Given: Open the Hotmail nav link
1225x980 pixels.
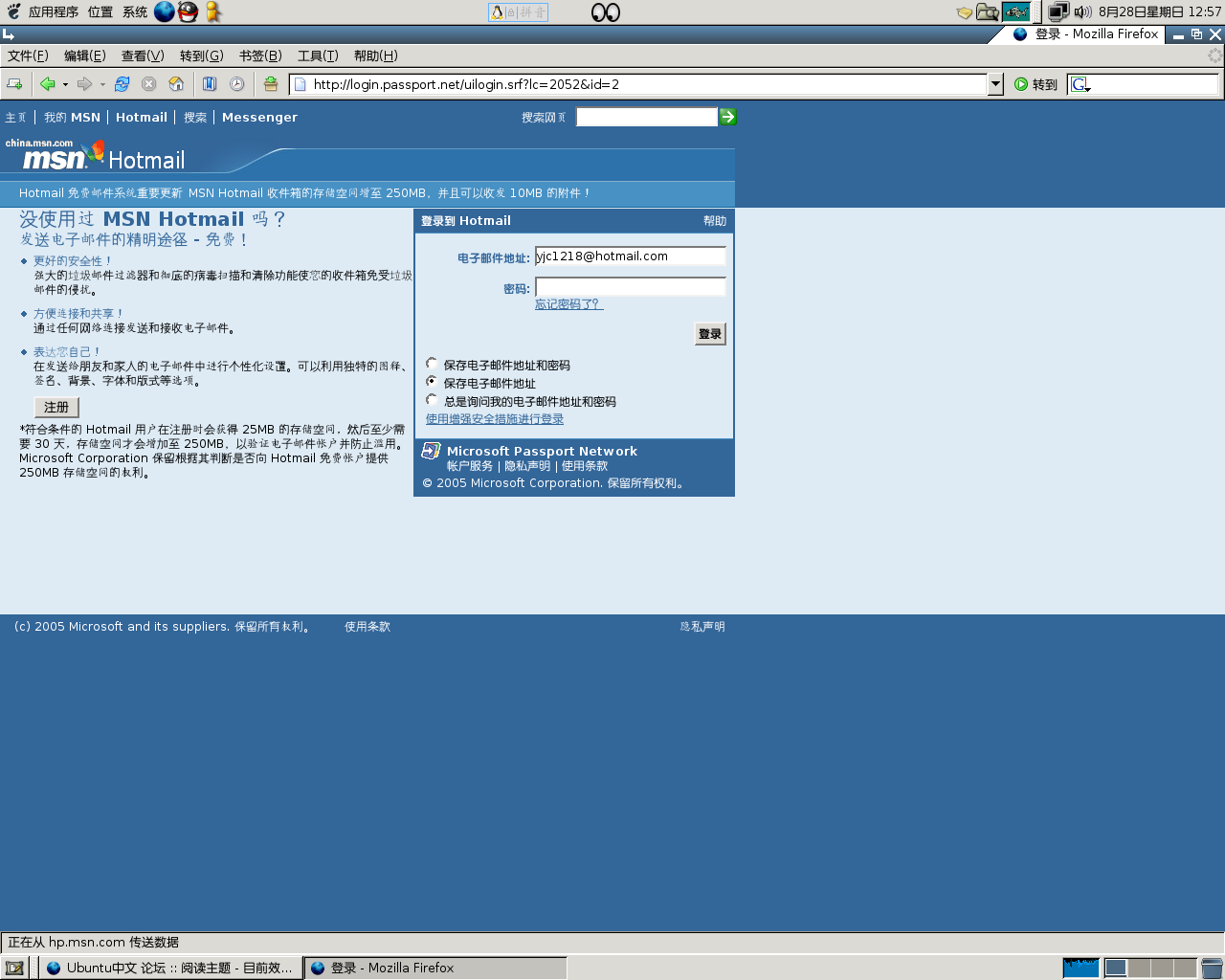Looking at the screenshot, I should coord(142,118).
